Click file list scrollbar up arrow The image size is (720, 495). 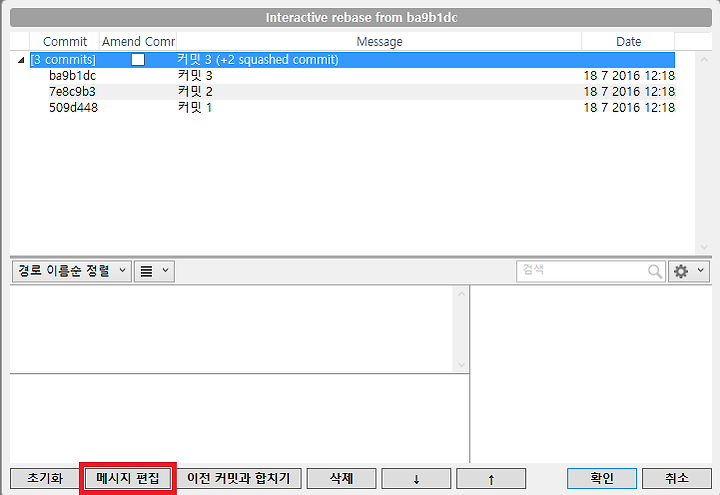coord(461,294)
